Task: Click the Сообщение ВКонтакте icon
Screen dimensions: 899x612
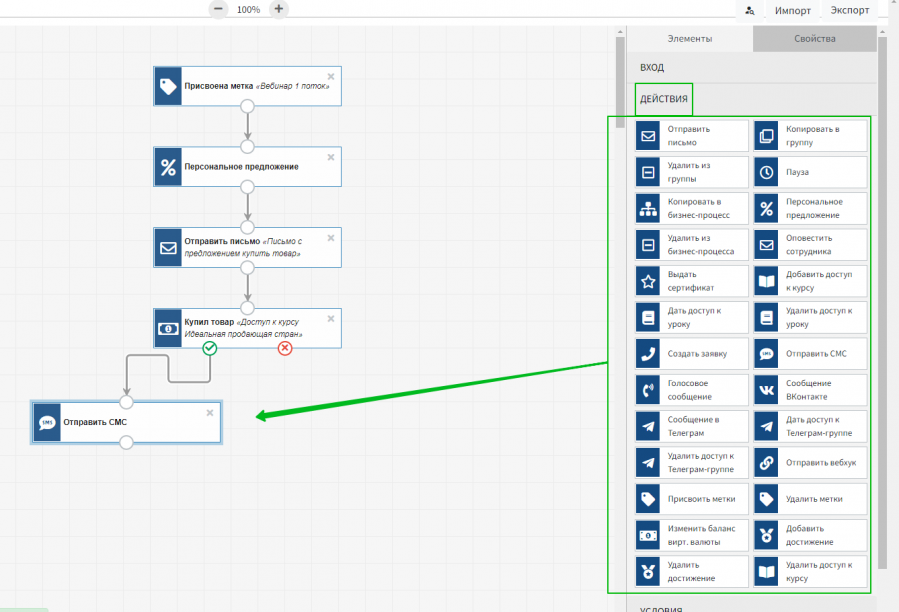Action: (x=766, y=389)
